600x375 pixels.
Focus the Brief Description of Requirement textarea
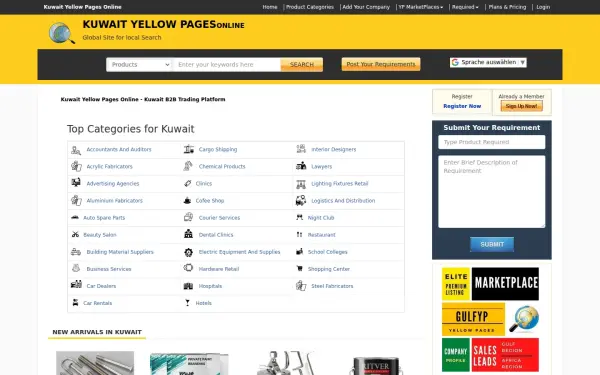pyautogui.click(x=492, y=191)
